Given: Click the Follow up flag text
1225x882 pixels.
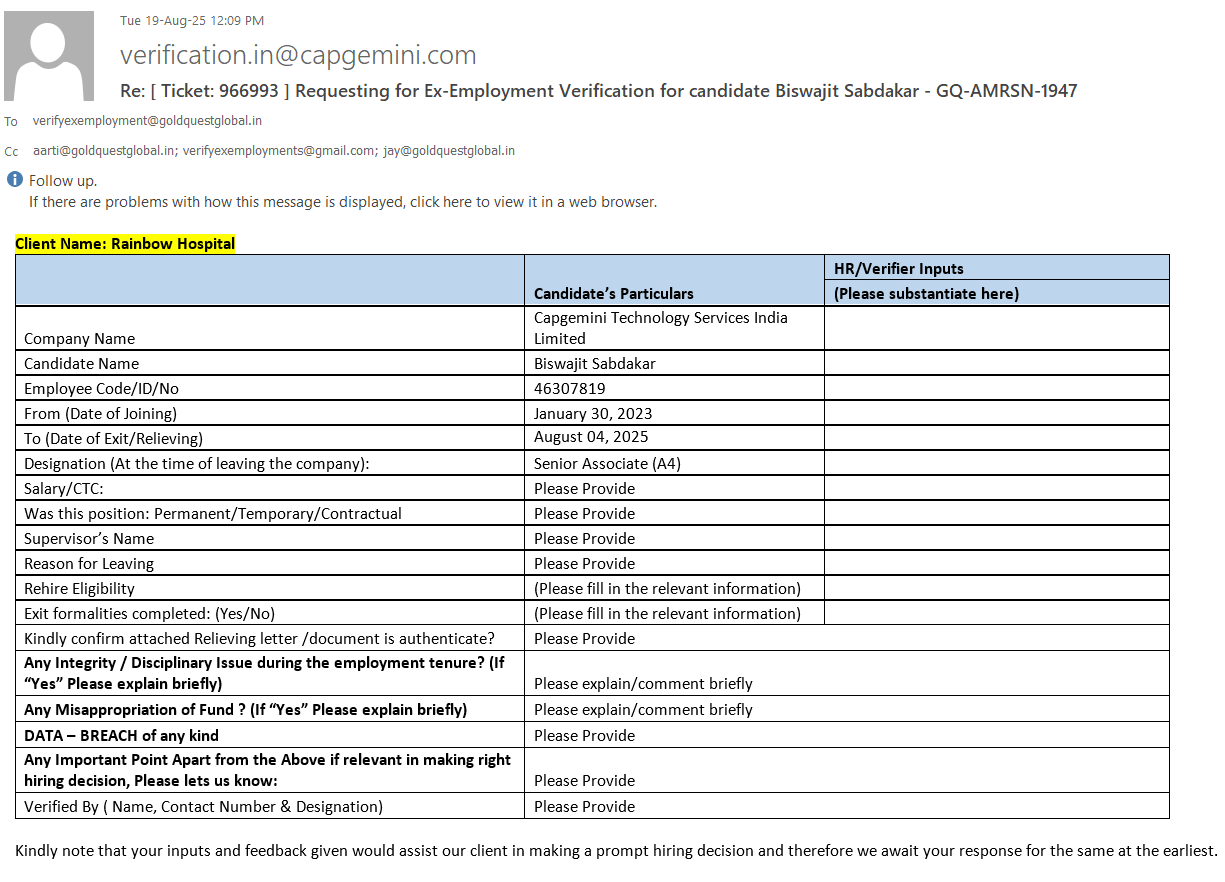Looking at the screenshot, I should pyautogui.click(x=63, y=181).
